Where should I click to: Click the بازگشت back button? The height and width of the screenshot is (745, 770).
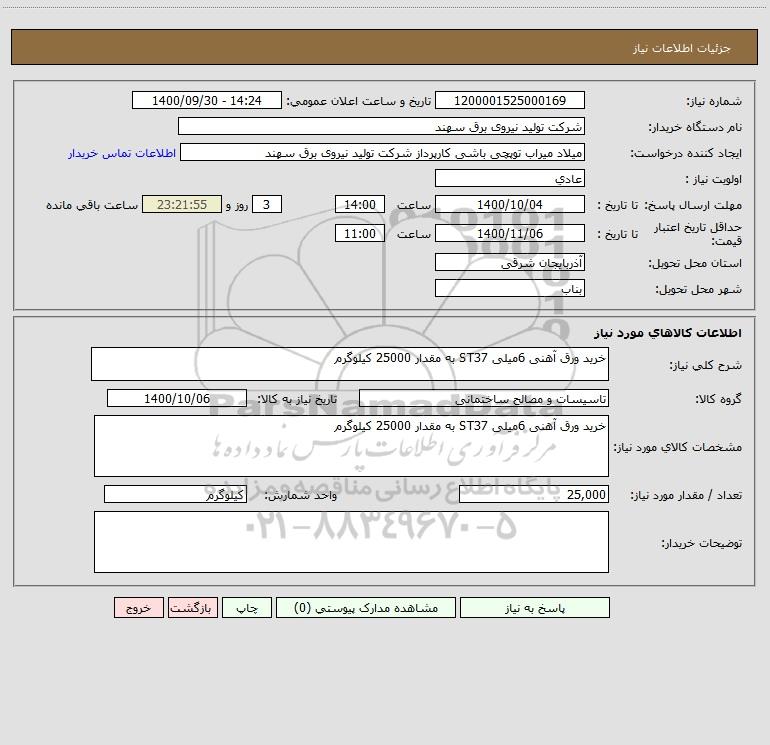pyautogui.click(x=192, y=607)
